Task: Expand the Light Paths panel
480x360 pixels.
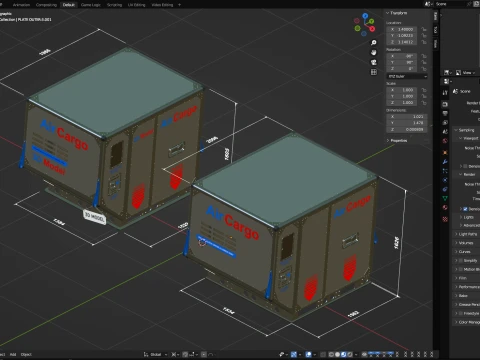Action: pos(466,234)
